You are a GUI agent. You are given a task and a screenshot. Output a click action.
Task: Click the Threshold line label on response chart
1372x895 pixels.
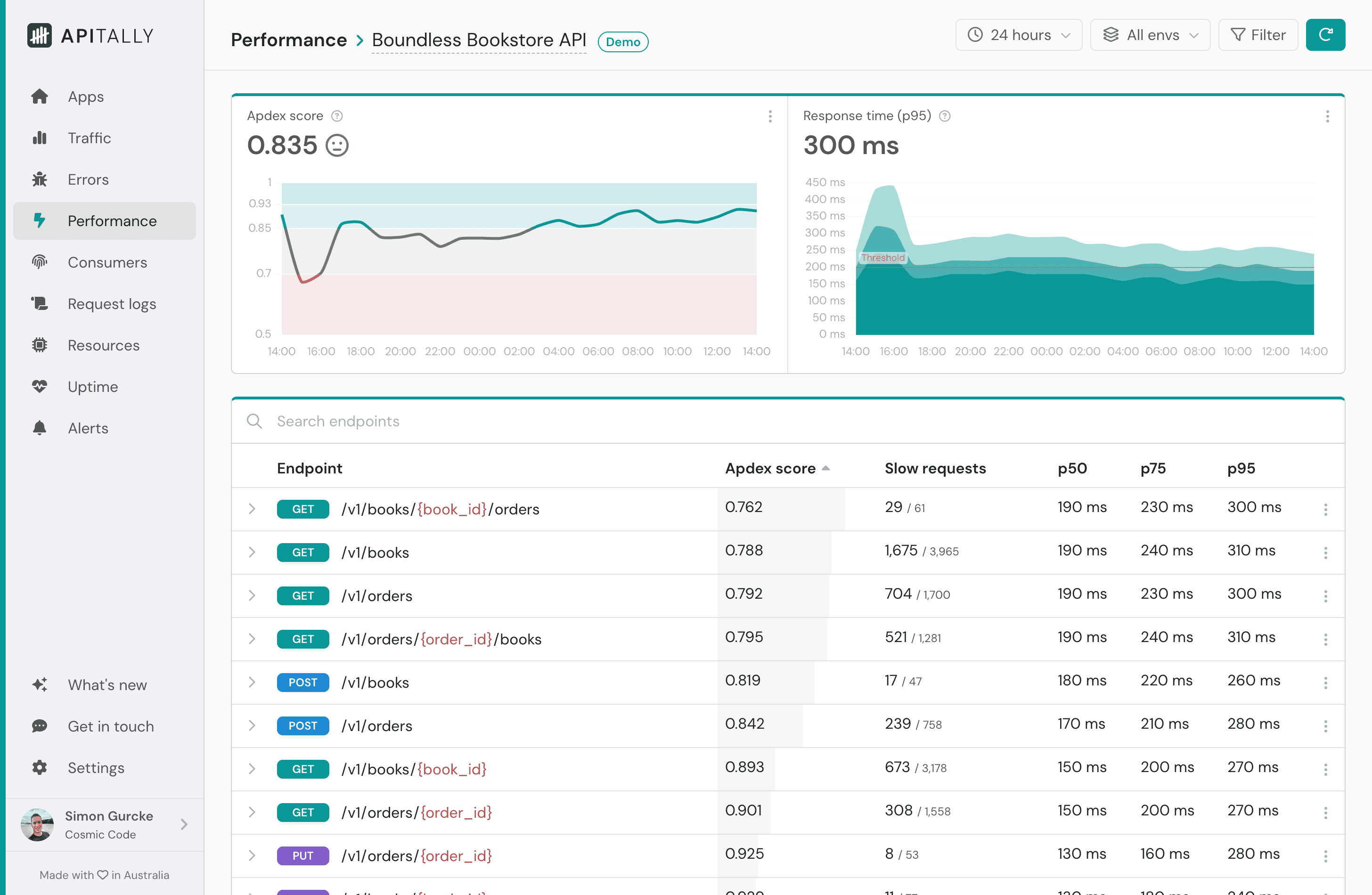[x=882, y=258]
